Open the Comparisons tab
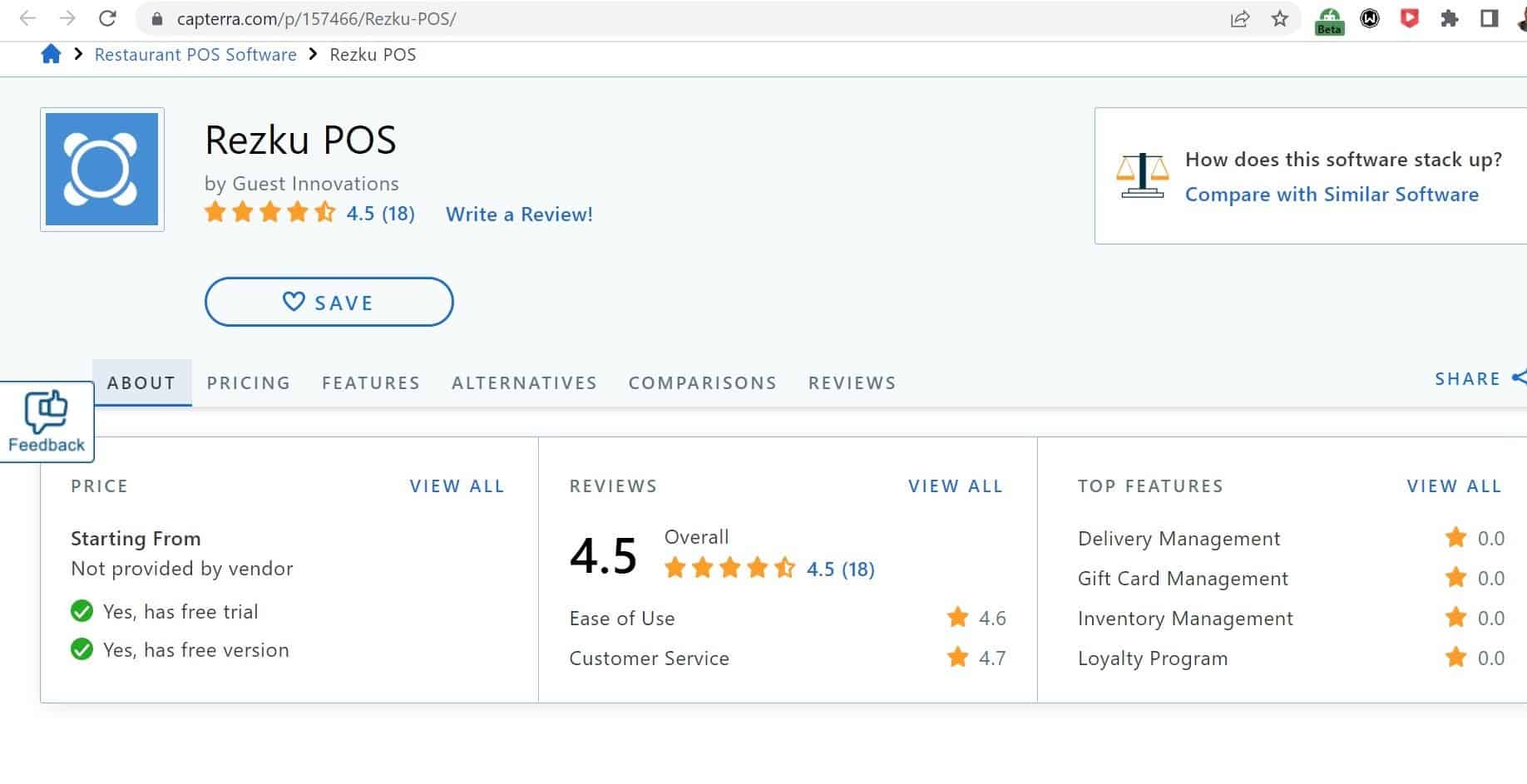Image resolution: width=1527 pixels, height=784 pixels. [703, 382]
